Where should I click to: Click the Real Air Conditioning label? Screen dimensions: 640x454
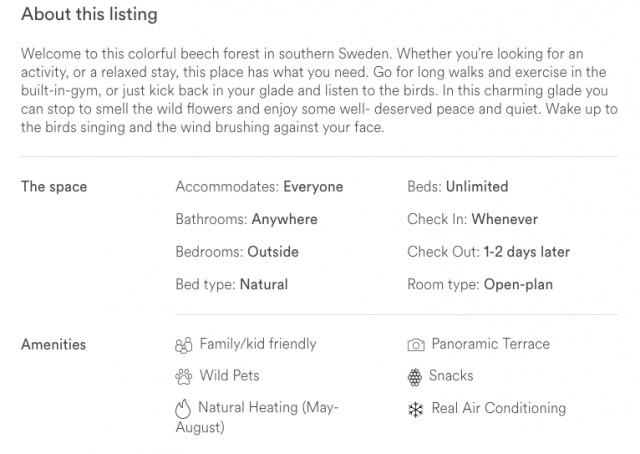click(499, 408)
